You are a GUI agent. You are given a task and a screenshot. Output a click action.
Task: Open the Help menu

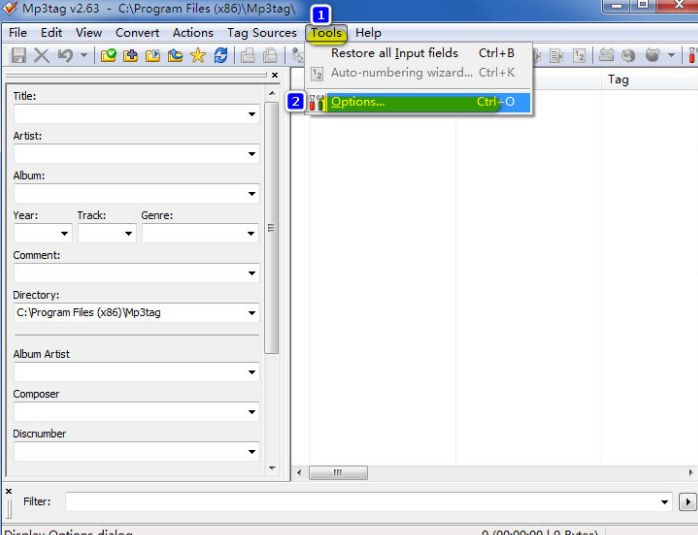pyautogui.click(x=368, y=33)
